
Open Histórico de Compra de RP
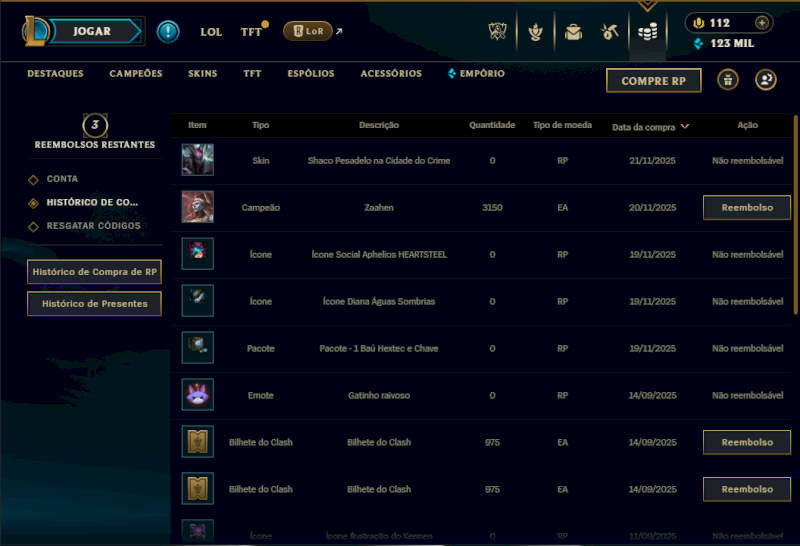point(94,272)
